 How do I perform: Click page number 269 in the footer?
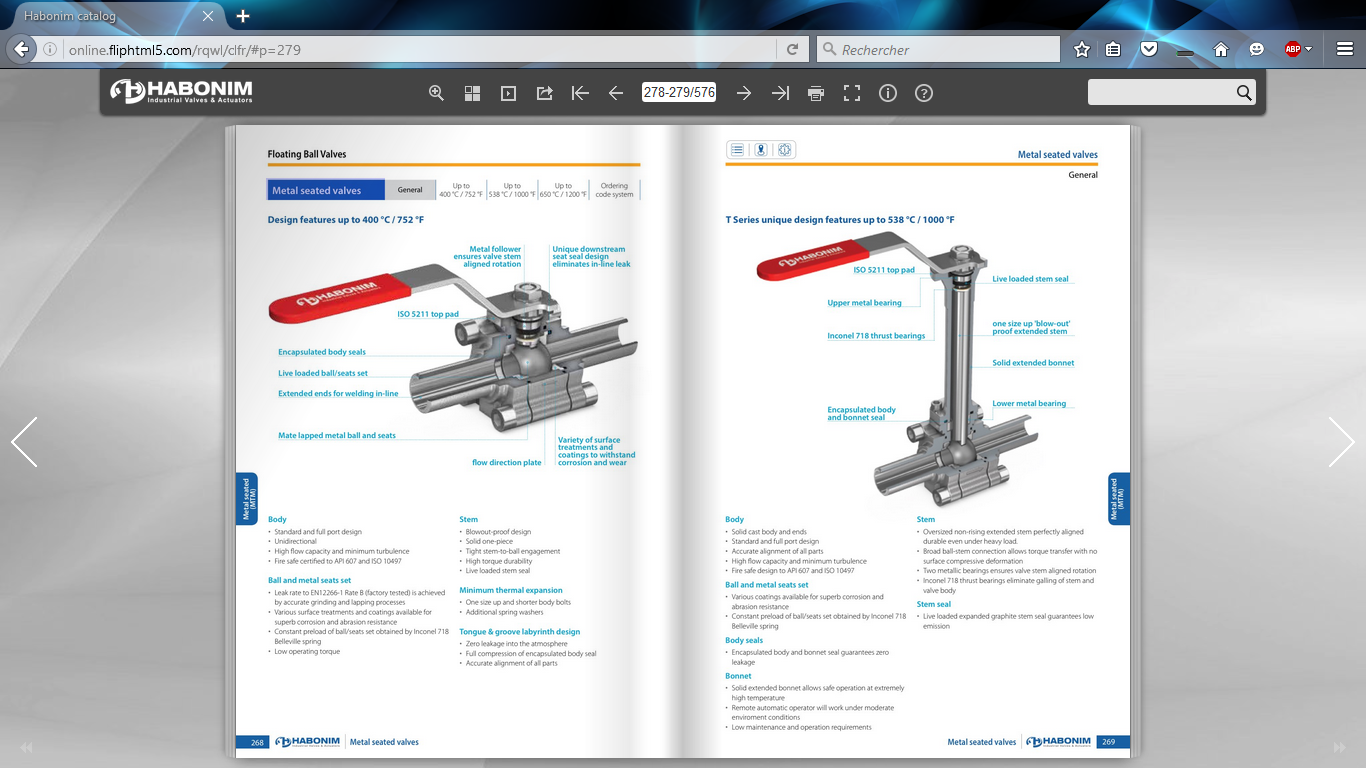pyautogui.click(x=1107, y=742)
